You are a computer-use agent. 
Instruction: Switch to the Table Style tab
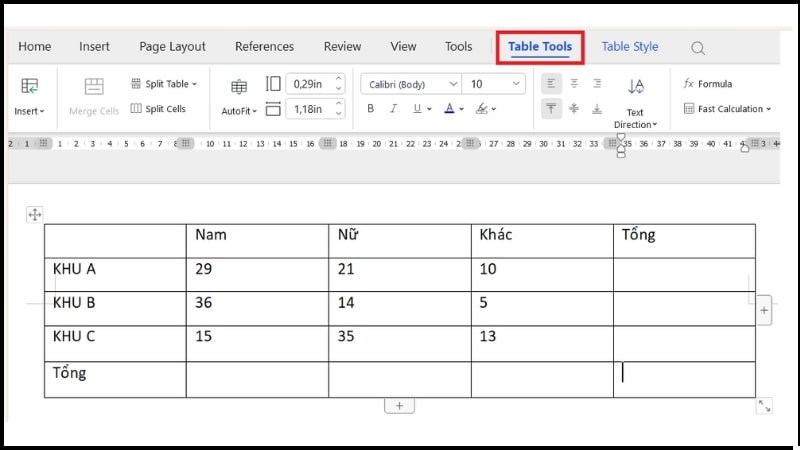pyautogui.click(x=630, y=47)
